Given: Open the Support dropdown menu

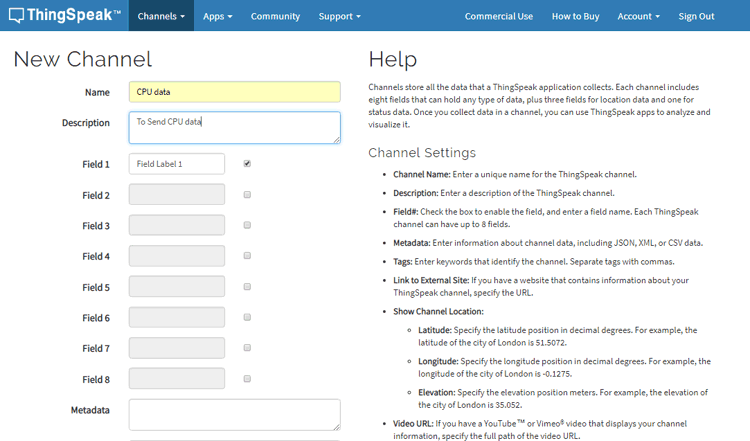Looking at the screenshot, I should (x=339, y=16).
